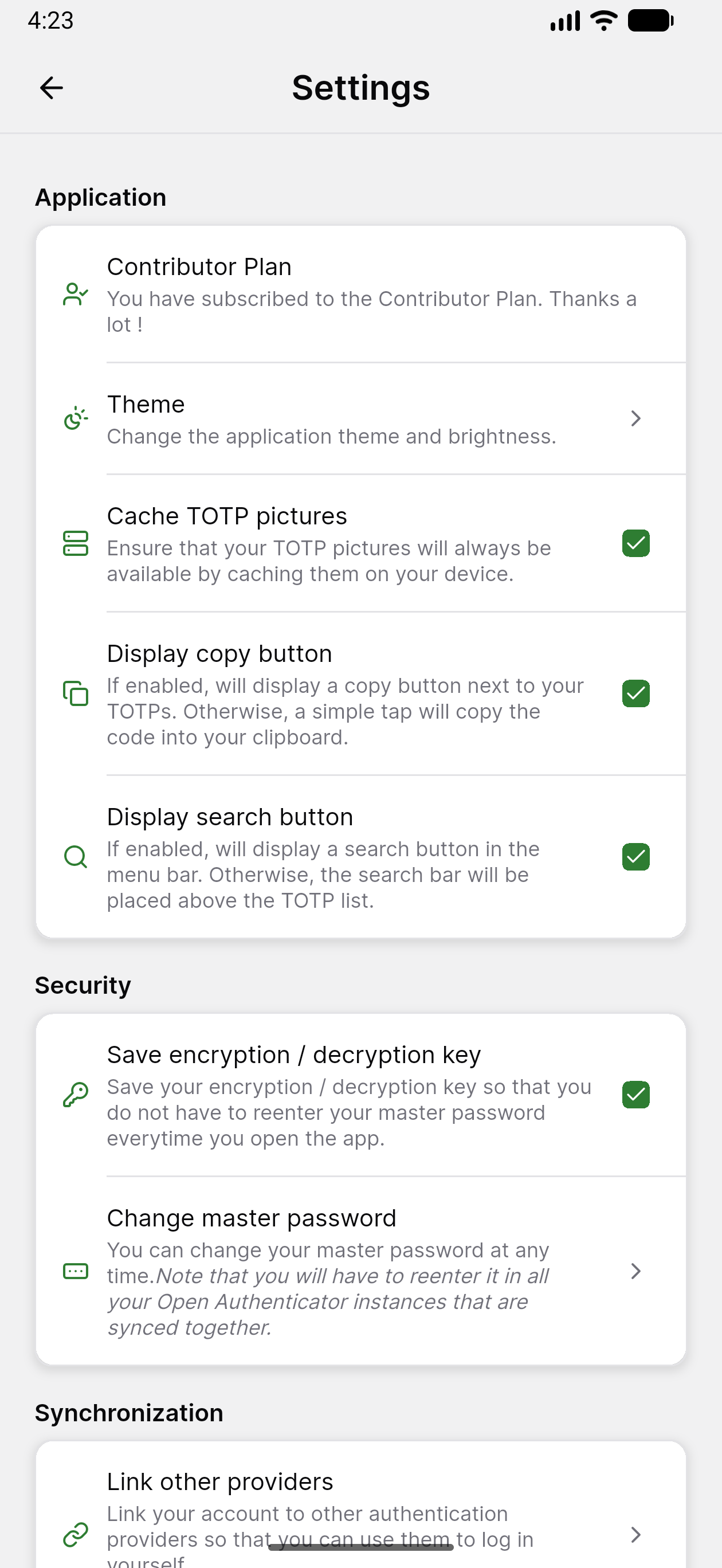
Task: Click the Theme palette icon
Action: [75, 418]
